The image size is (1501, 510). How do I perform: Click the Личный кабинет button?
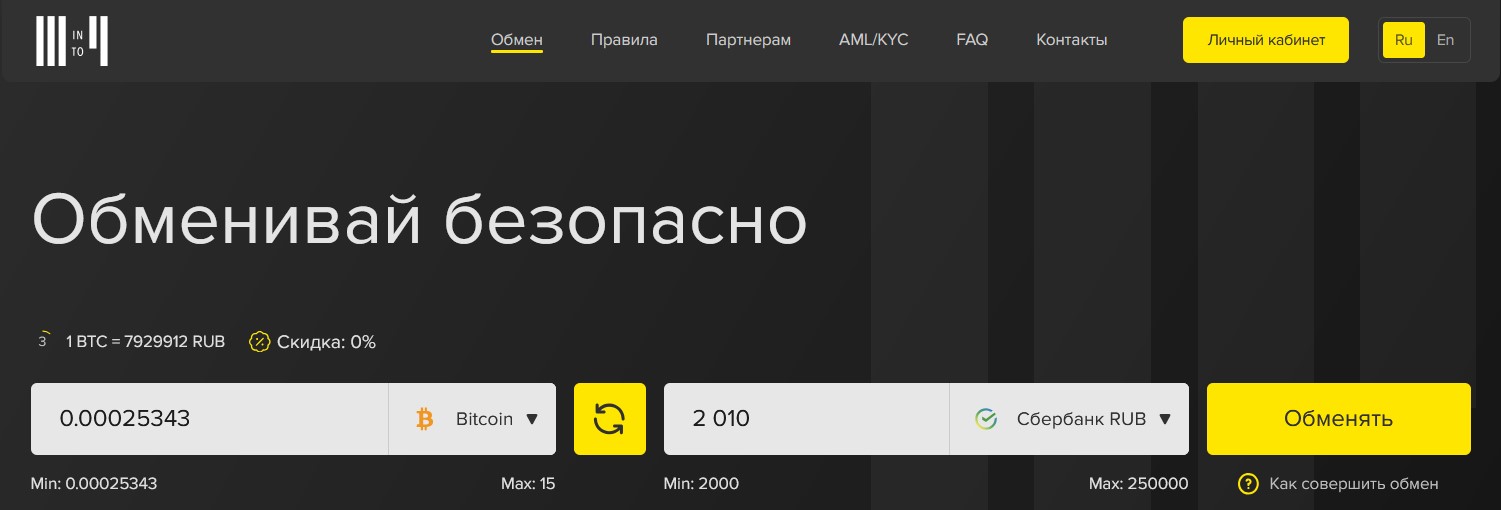[1266, 40]
